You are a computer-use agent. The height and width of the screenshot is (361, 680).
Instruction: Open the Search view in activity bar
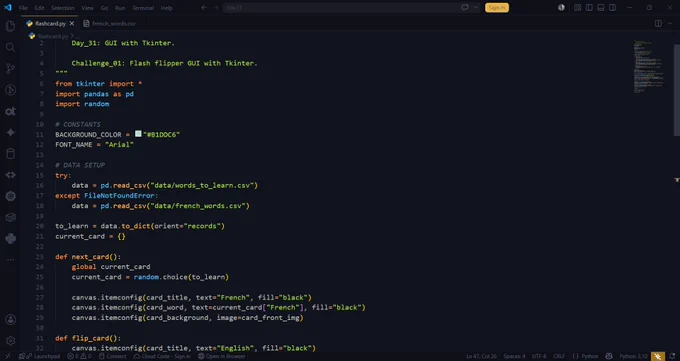(x=10, y=47)
